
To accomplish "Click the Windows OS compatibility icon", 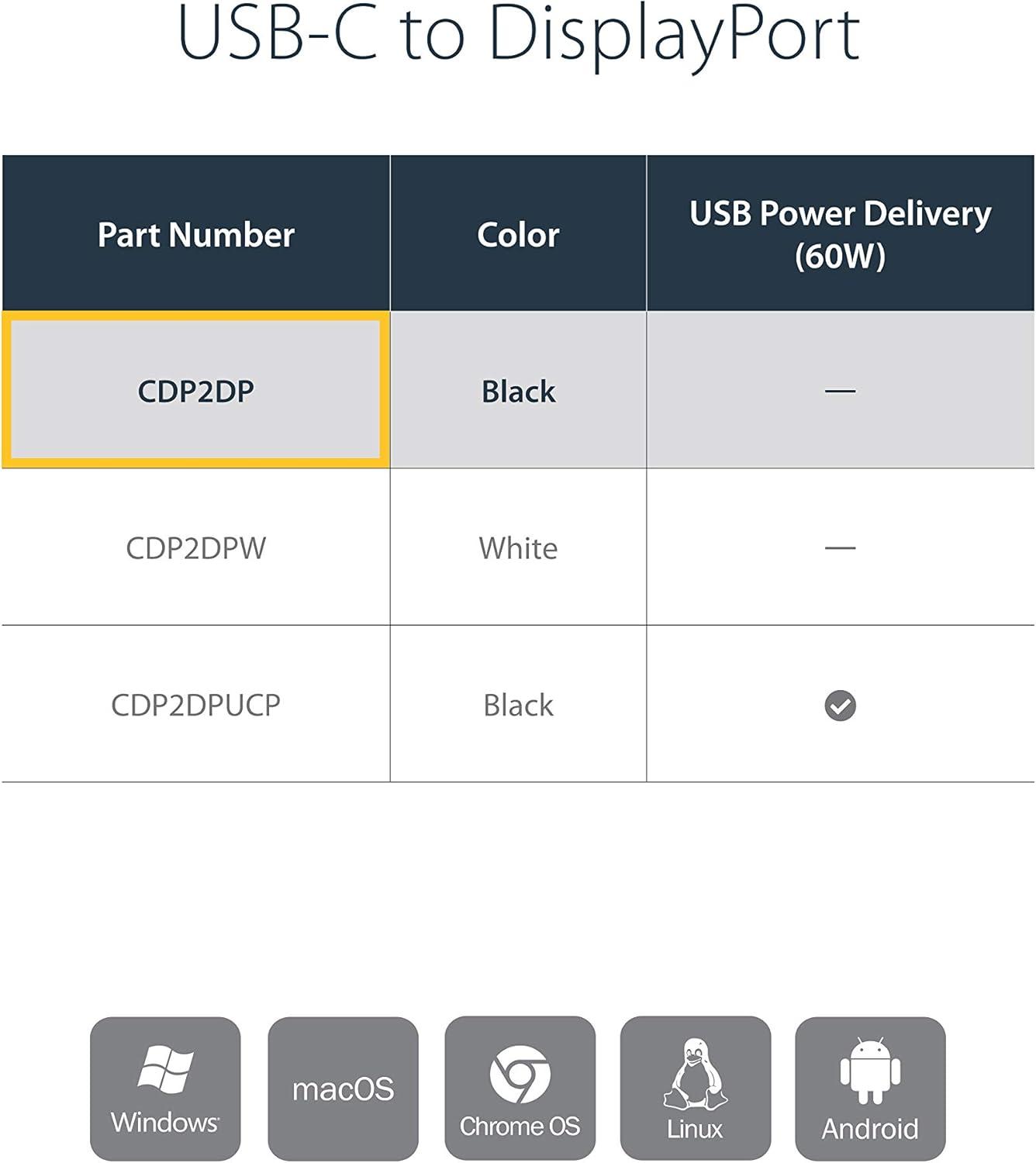I will point(165,1089).
